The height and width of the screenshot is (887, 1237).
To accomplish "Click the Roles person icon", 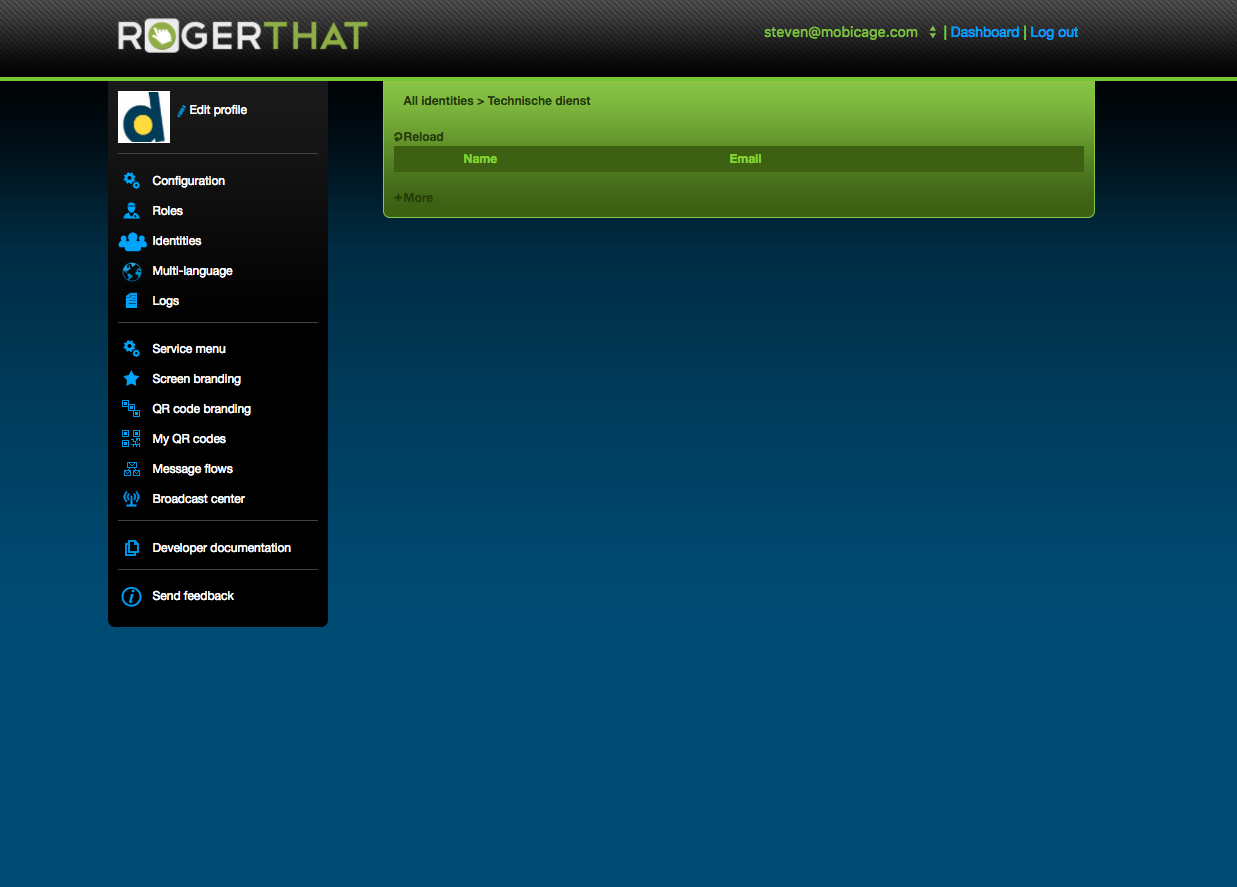I will 131,211.
